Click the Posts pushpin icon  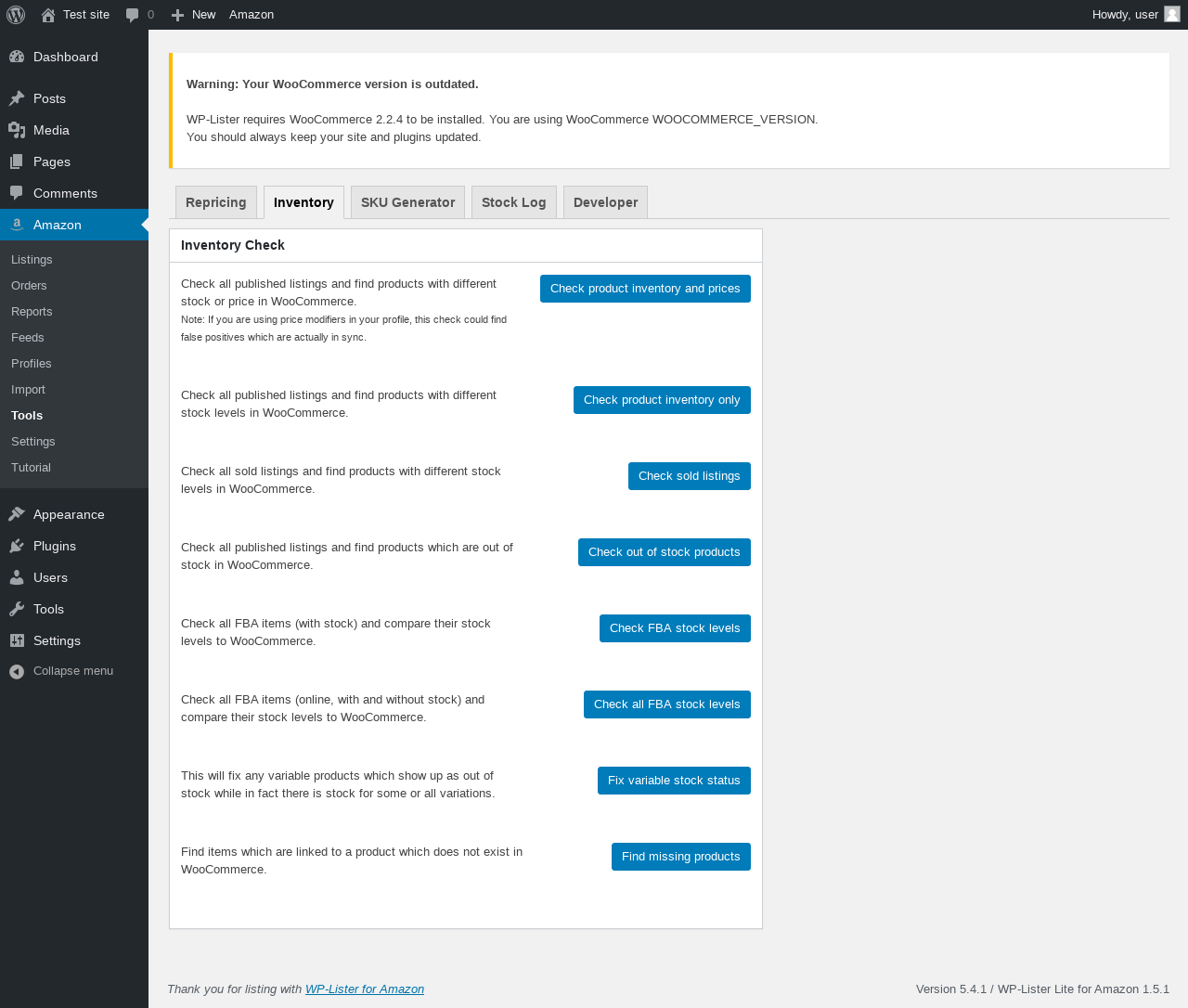point(17,98)
